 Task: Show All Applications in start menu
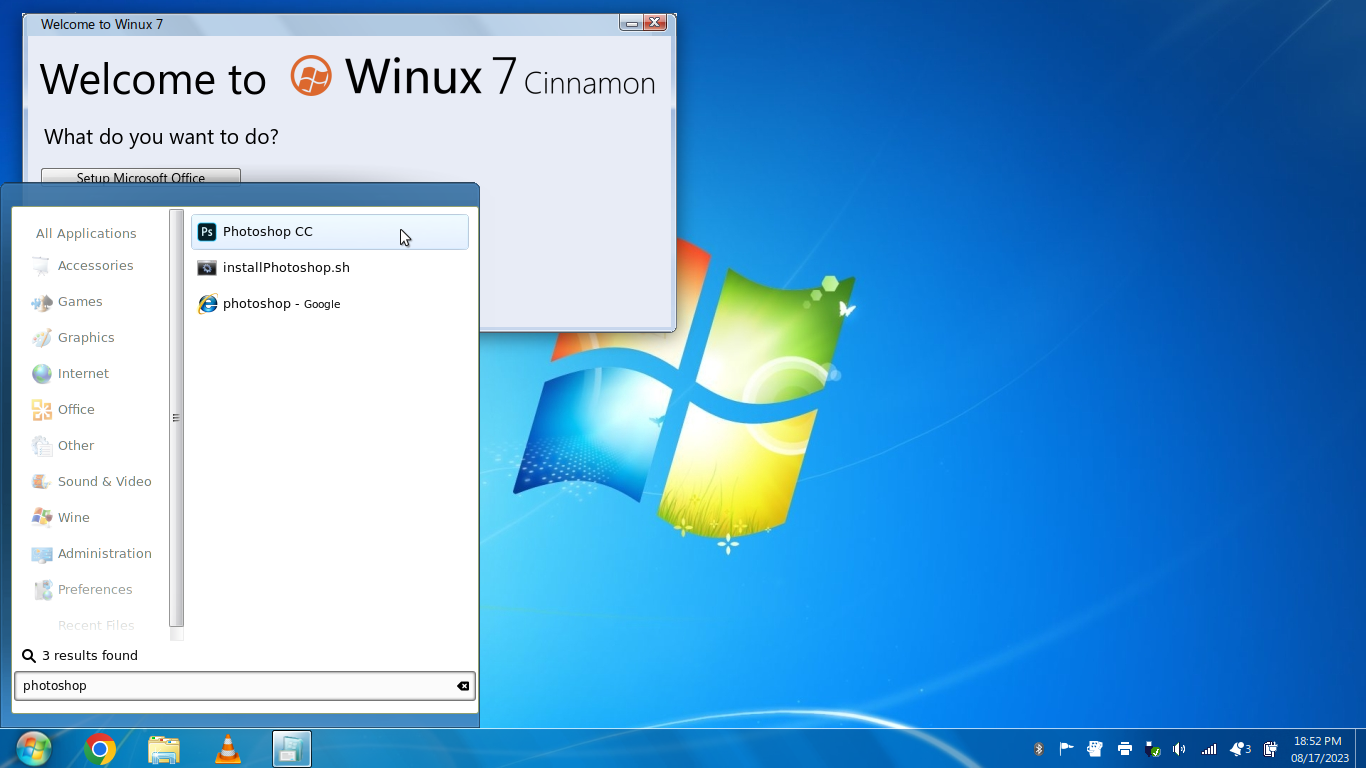(86, 234)
